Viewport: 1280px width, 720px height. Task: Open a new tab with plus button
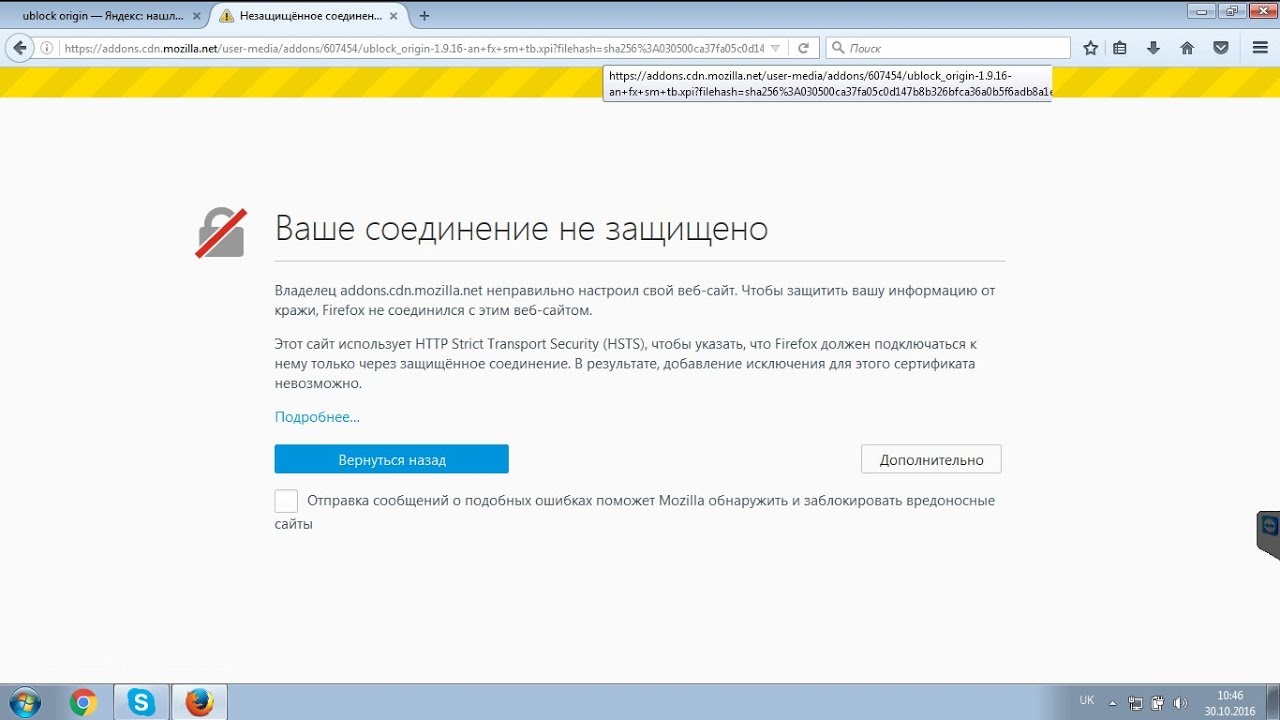tap(425, 16)
